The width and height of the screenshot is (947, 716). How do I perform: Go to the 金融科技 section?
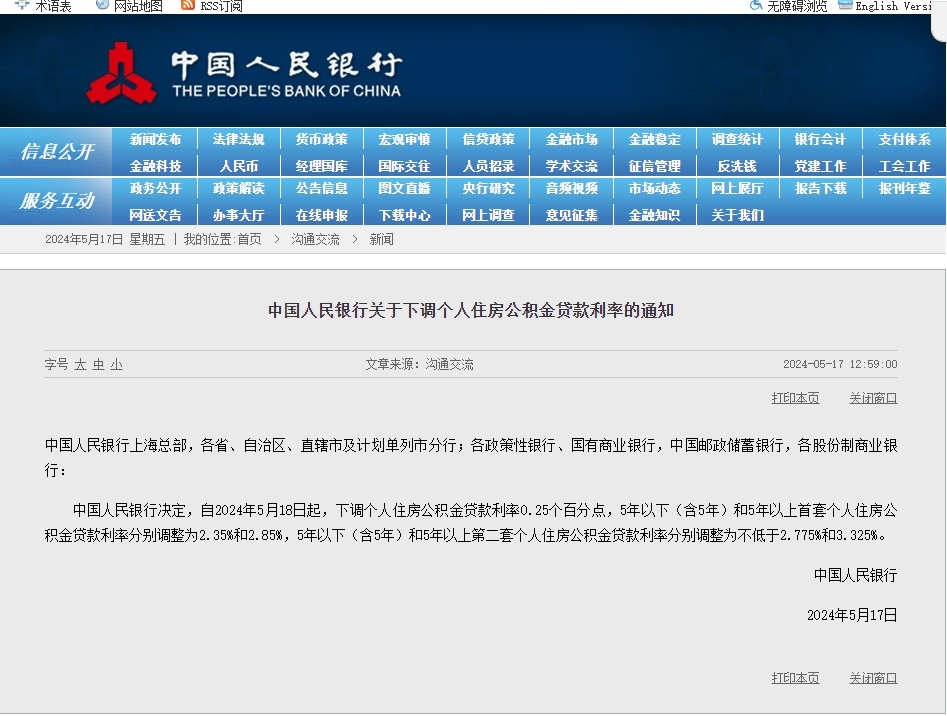point(155,166)
